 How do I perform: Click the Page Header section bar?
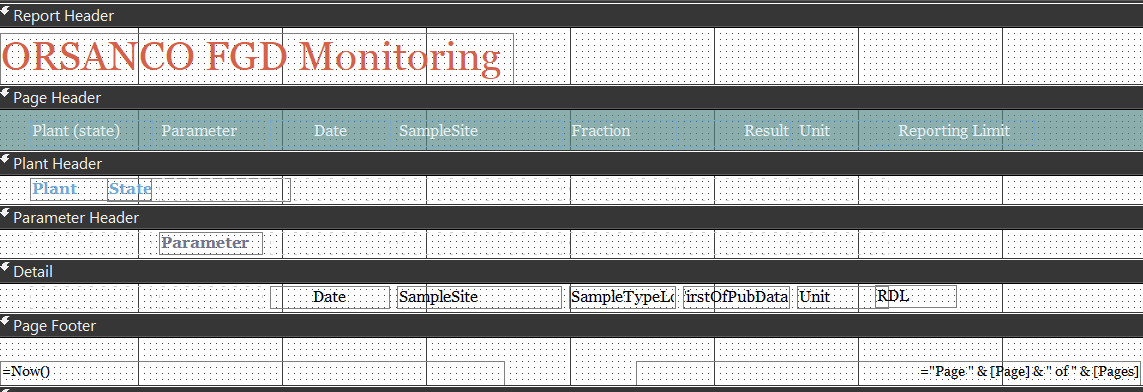click(572, 98)
